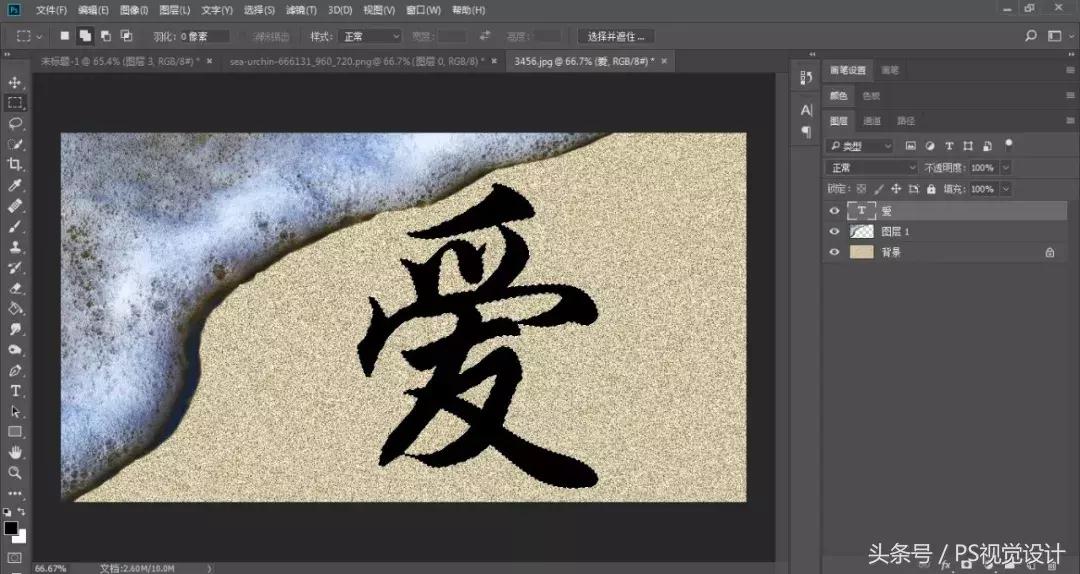Screen dimensions: 1080x574
Task: Choose Intersect with selection mode
Action: click(126, 36)
